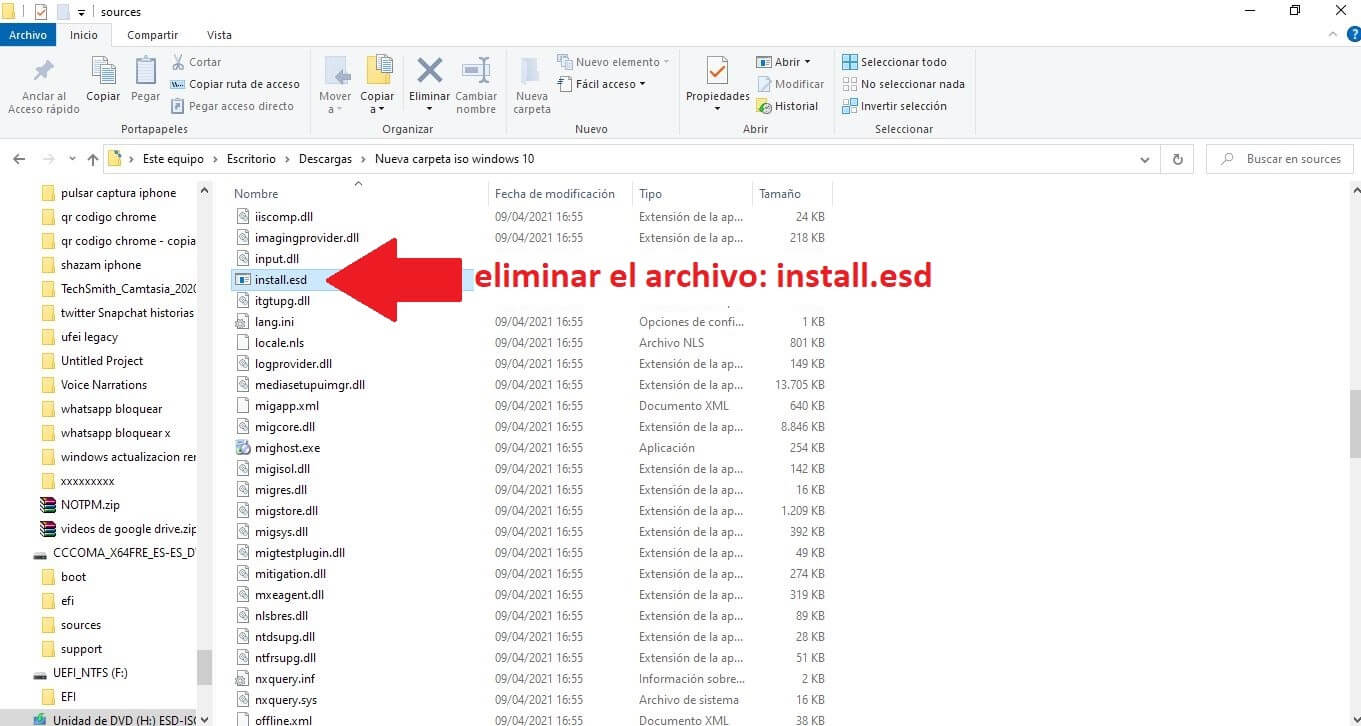The image size is (1361, 726).
Task: Click the Forward navigation arrow
Action: click(x=48, y=159)
